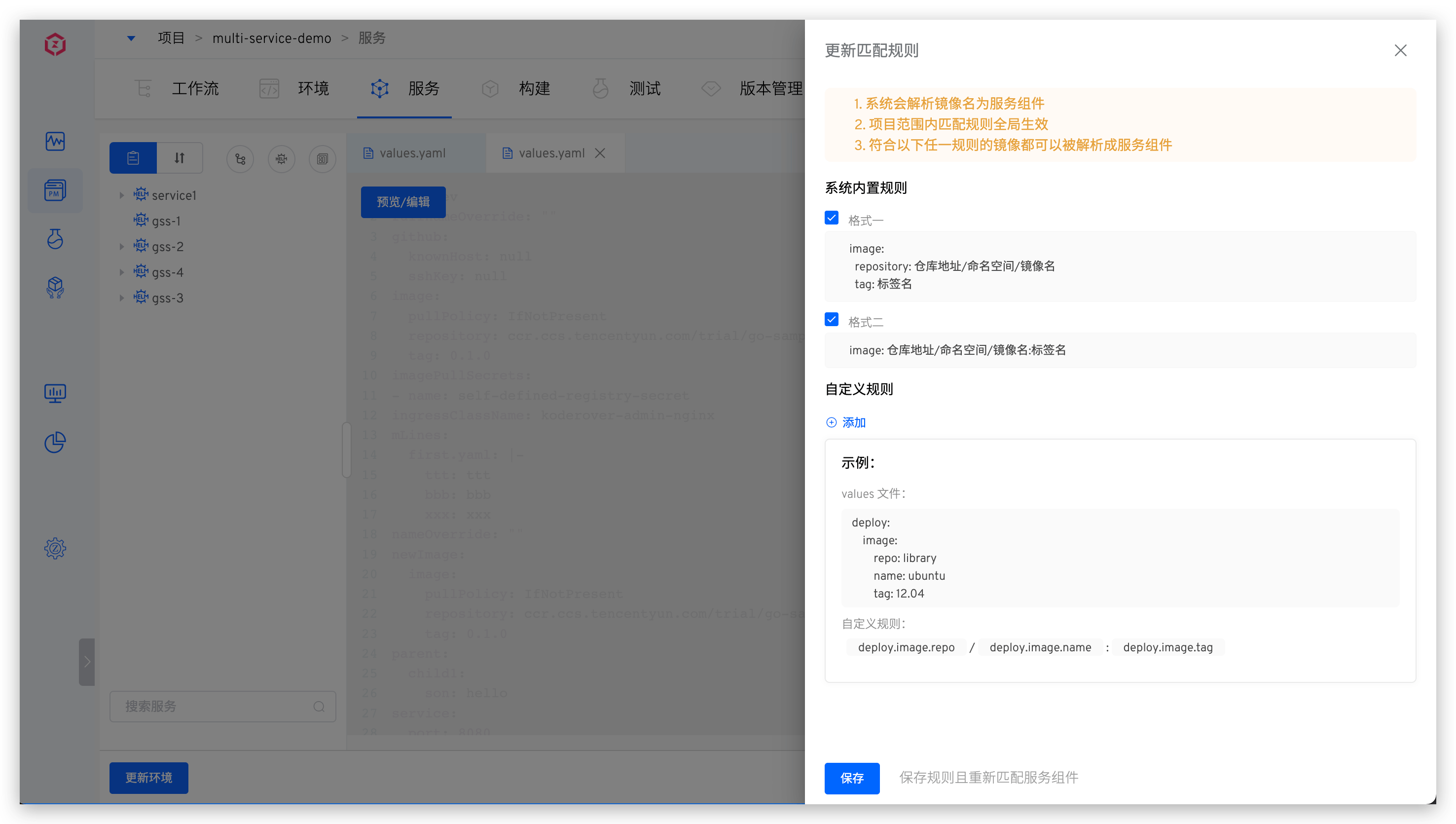Viewport: 1456px width, 824px height.
Task: Select the pie chart statistics sidebar icon
Action: coord(55,442)
